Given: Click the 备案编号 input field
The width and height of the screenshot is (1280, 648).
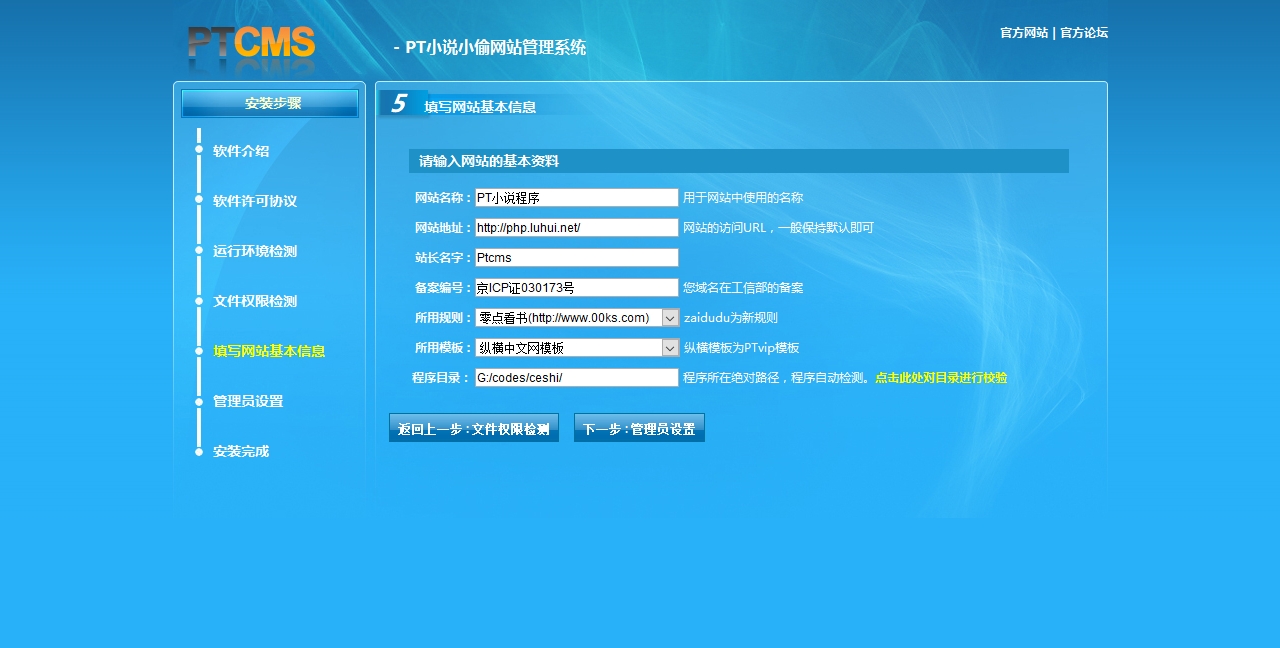Looking at the screenshot, I should tap(577, 288).
